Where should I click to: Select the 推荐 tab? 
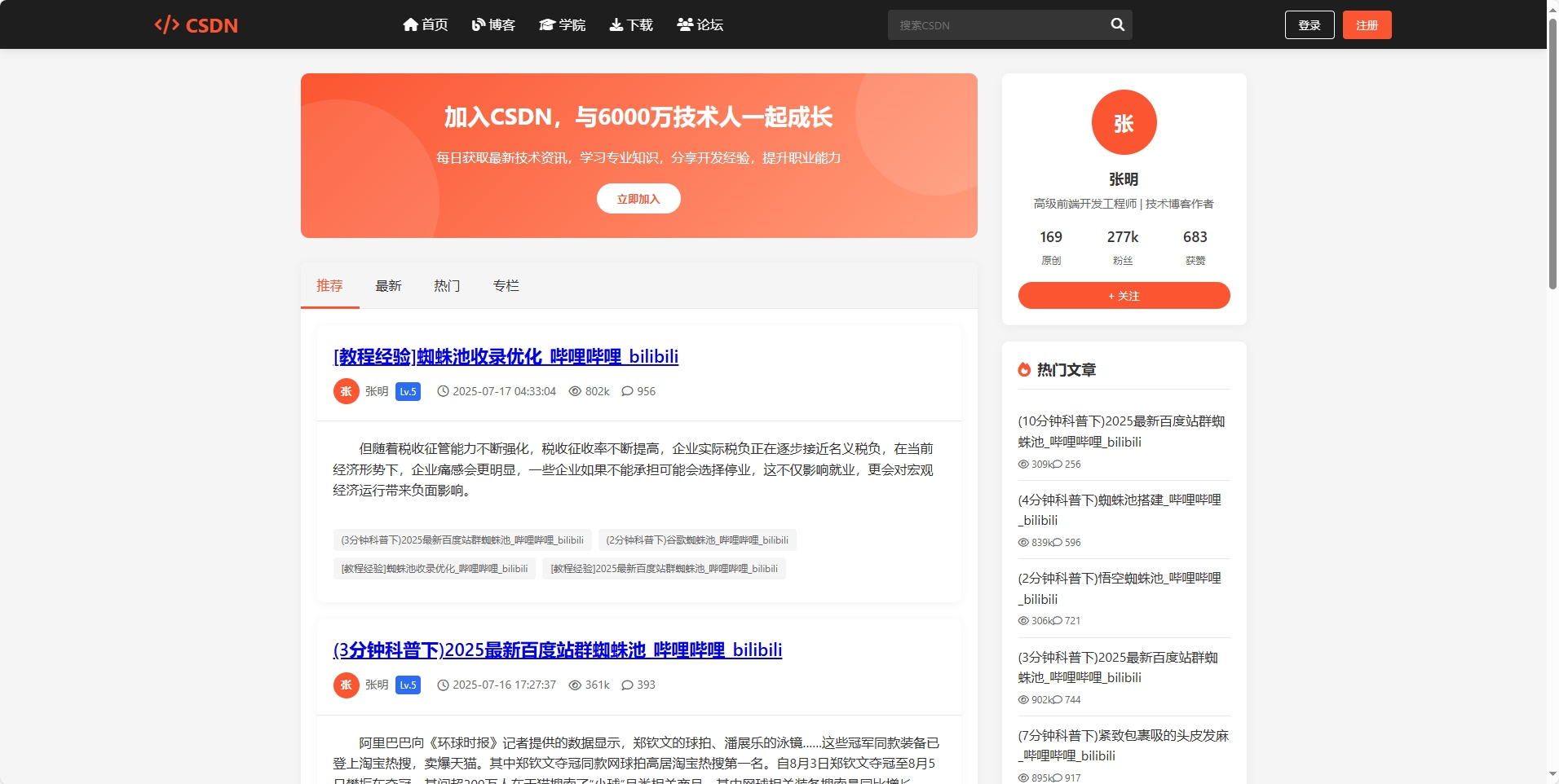(329, 285)
